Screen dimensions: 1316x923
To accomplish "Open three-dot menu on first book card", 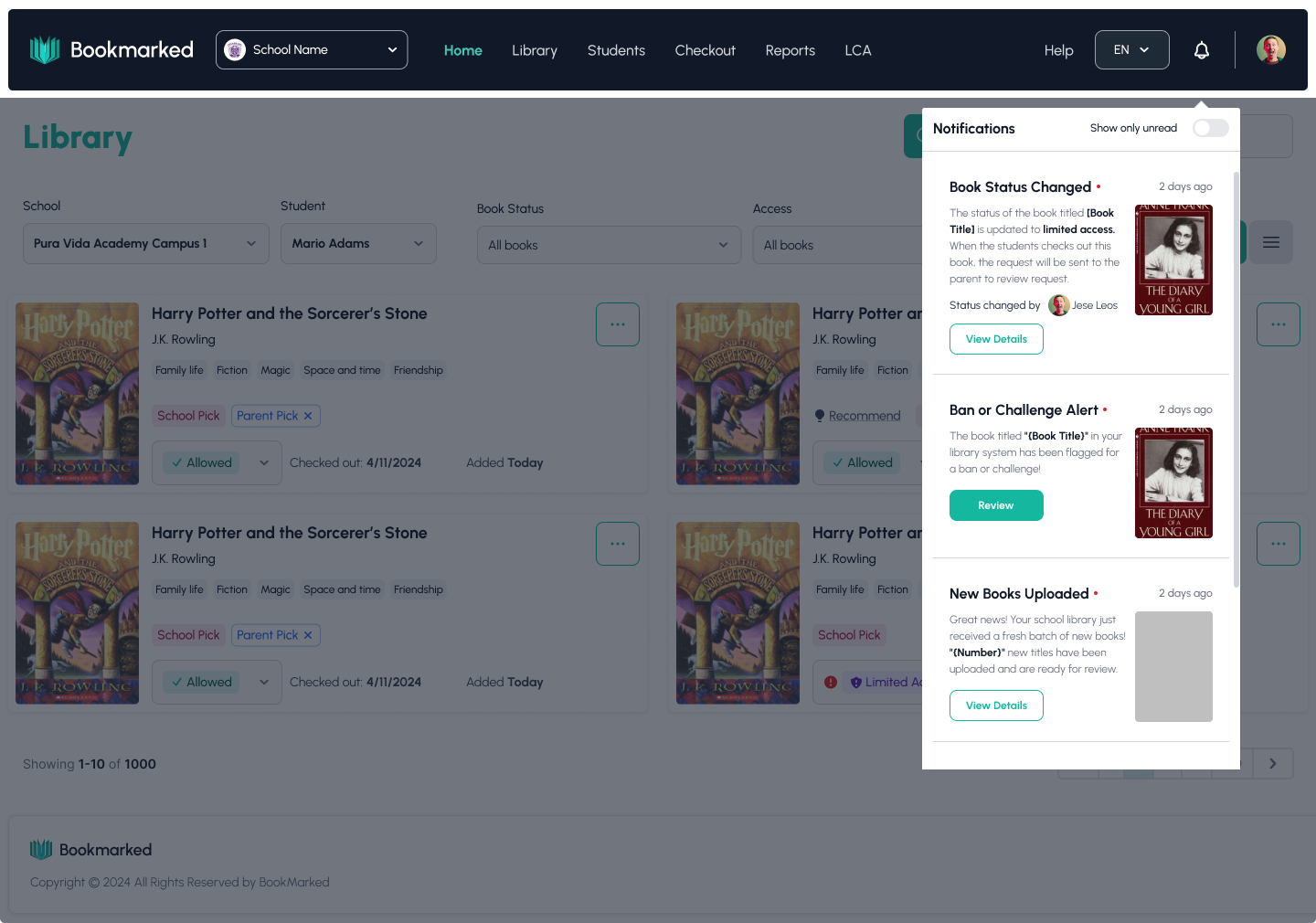I will [x=618, y=324].
